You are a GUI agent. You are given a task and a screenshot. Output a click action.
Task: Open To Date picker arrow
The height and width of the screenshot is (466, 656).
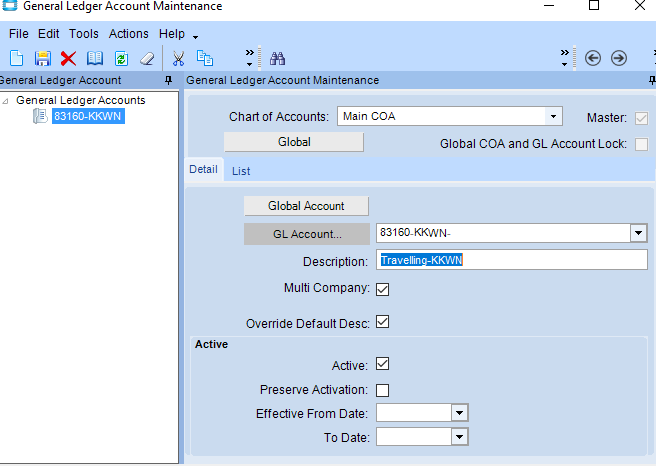click(459, 437)
